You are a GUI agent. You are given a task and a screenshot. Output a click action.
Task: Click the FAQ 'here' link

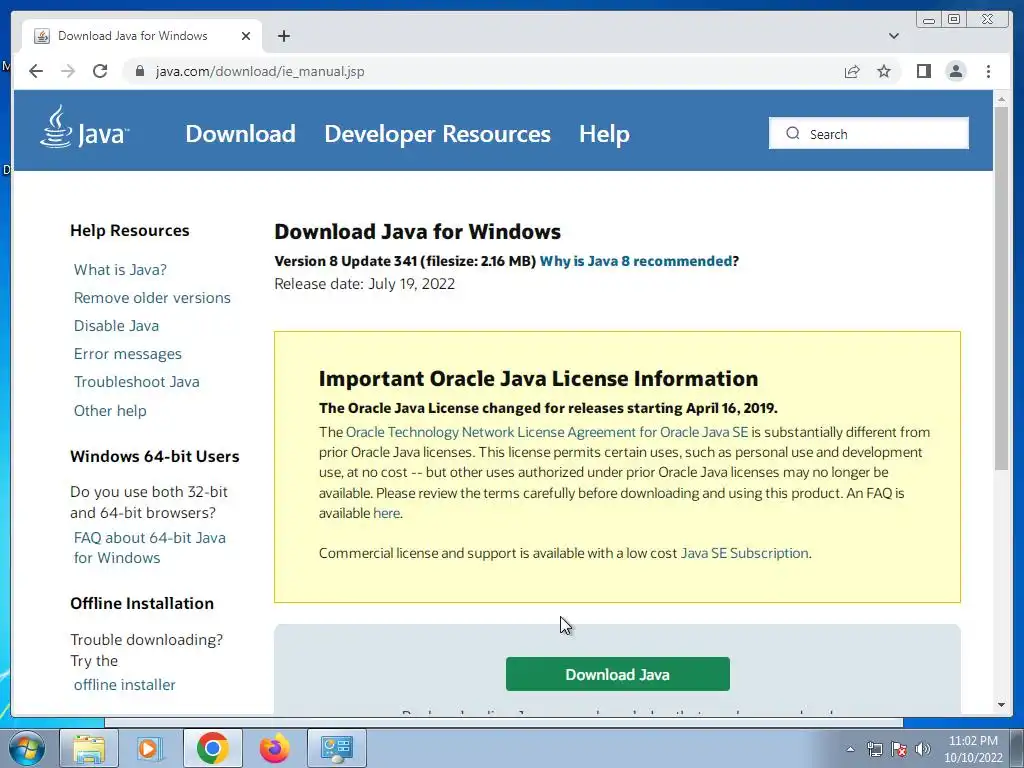tap(387, 513)
